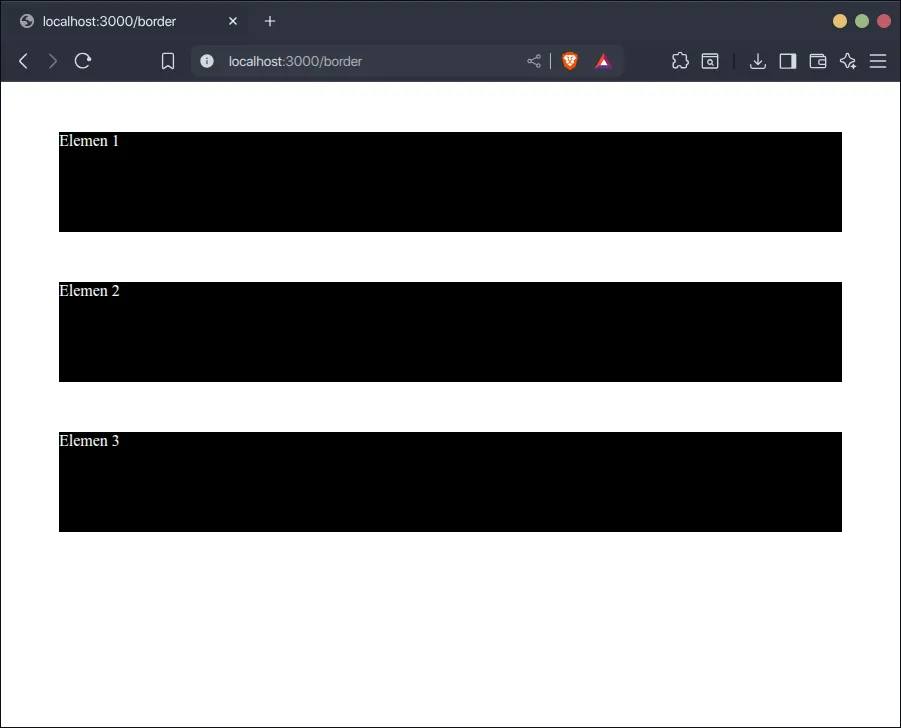Image resolution: width=901 pixels, height=728 pixels.
Task: Share this page via share icon
Action: coord(534,61)
